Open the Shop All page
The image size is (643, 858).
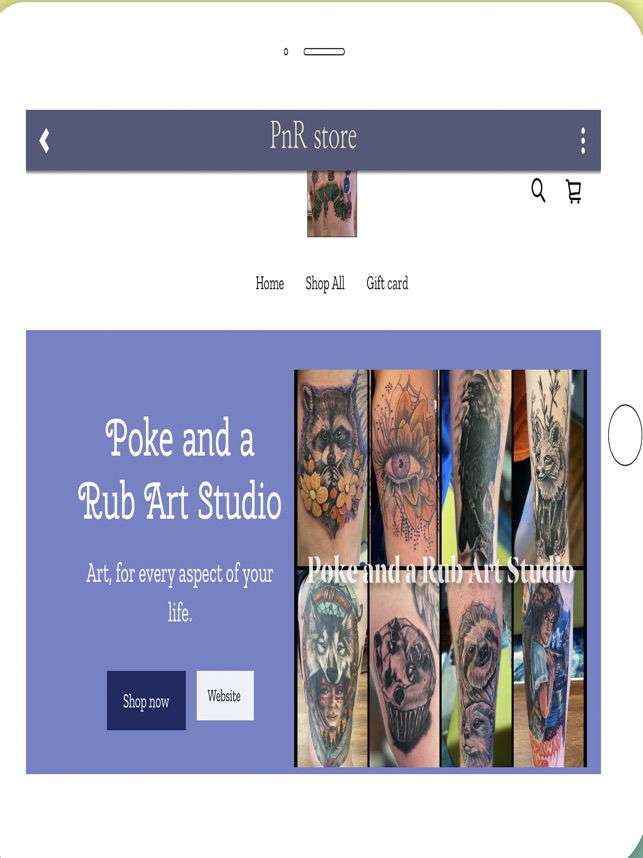[x=325, y=283]
